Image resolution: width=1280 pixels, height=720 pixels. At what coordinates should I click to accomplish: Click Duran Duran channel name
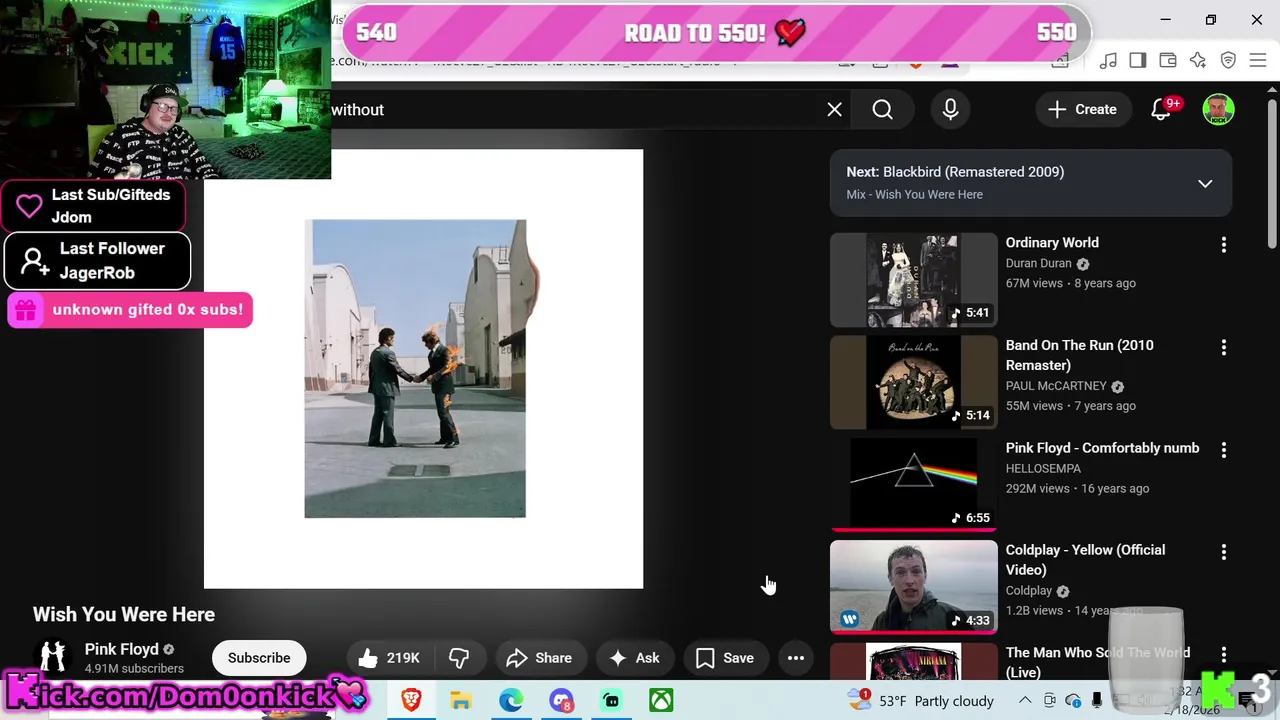[1038, 263]
